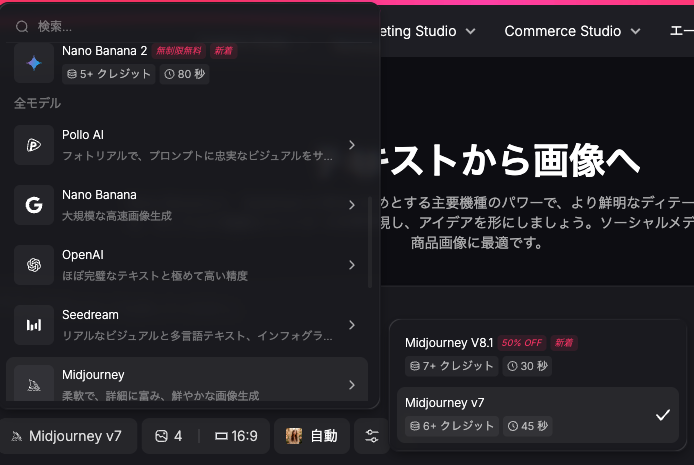Viewport: 694px width, 465px height.
Task: Click the model list scrollbar
Action: 370,242
